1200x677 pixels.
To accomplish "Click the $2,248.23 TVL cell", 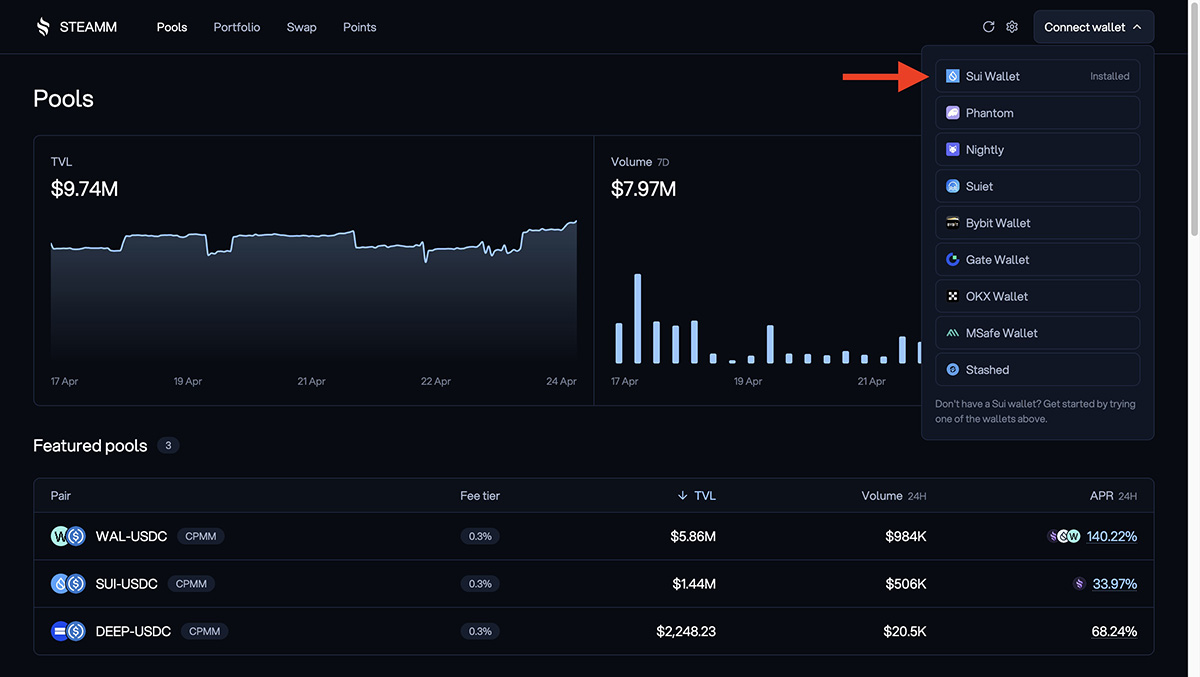I will [686, 631].
